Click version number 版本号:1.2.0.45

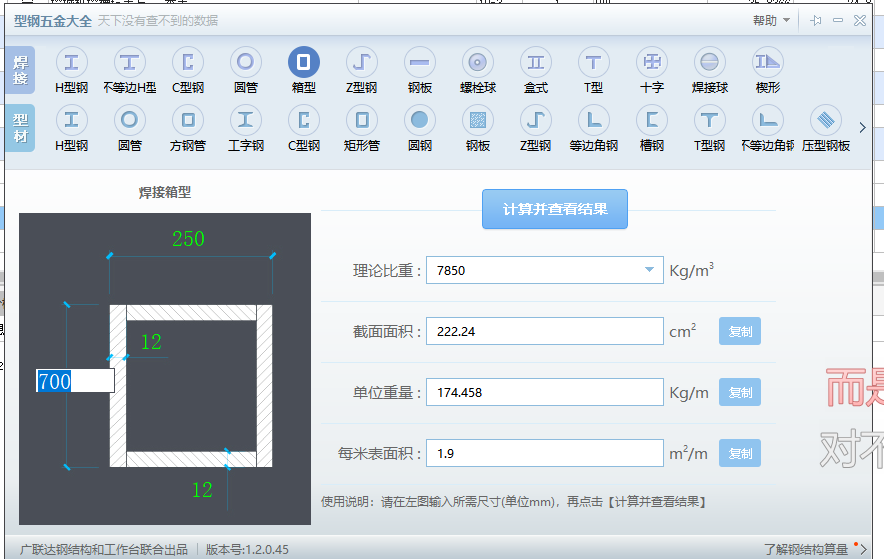247,549
